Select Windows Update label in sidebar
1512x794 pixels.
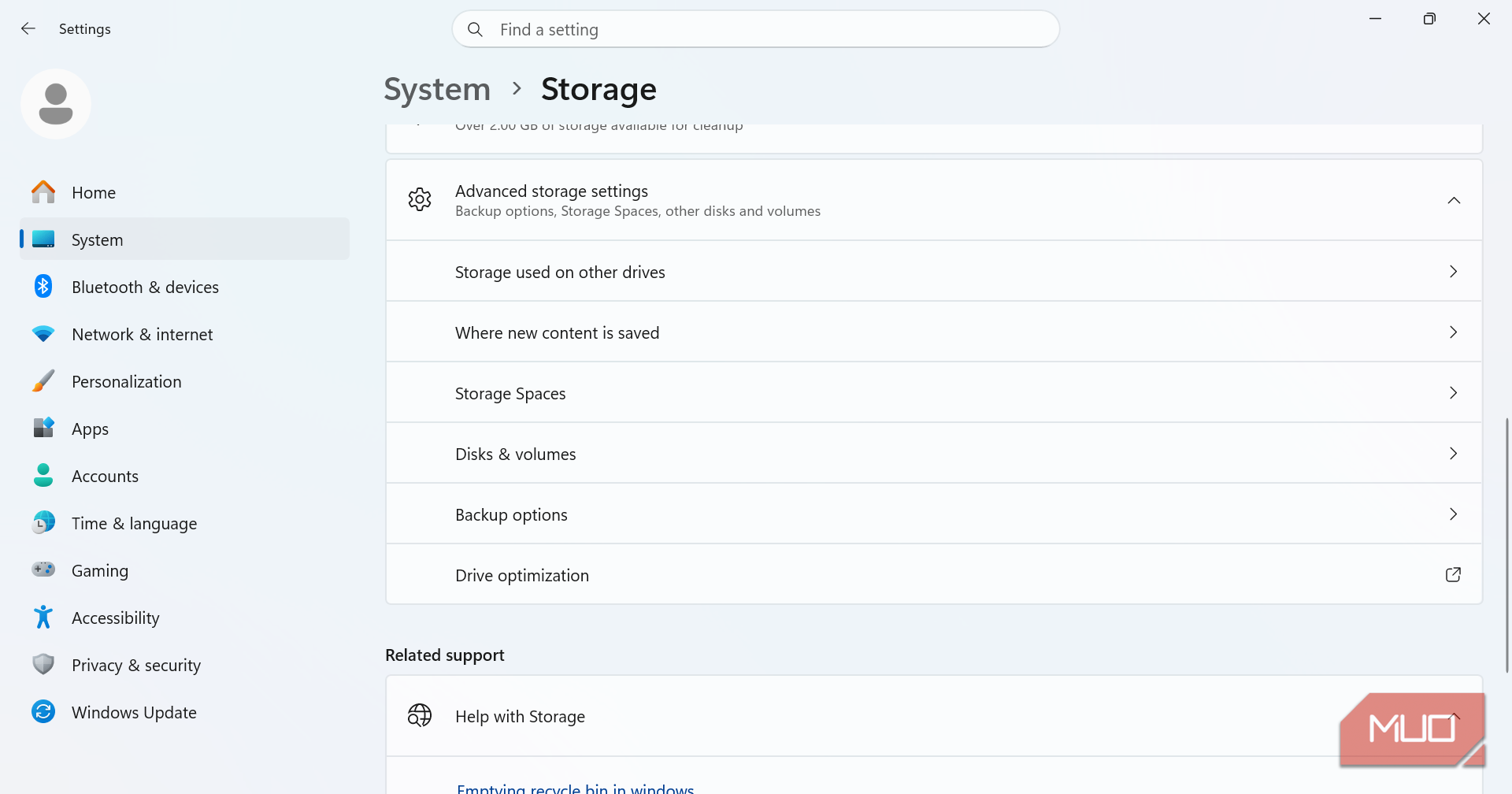[x=134, y=713]
